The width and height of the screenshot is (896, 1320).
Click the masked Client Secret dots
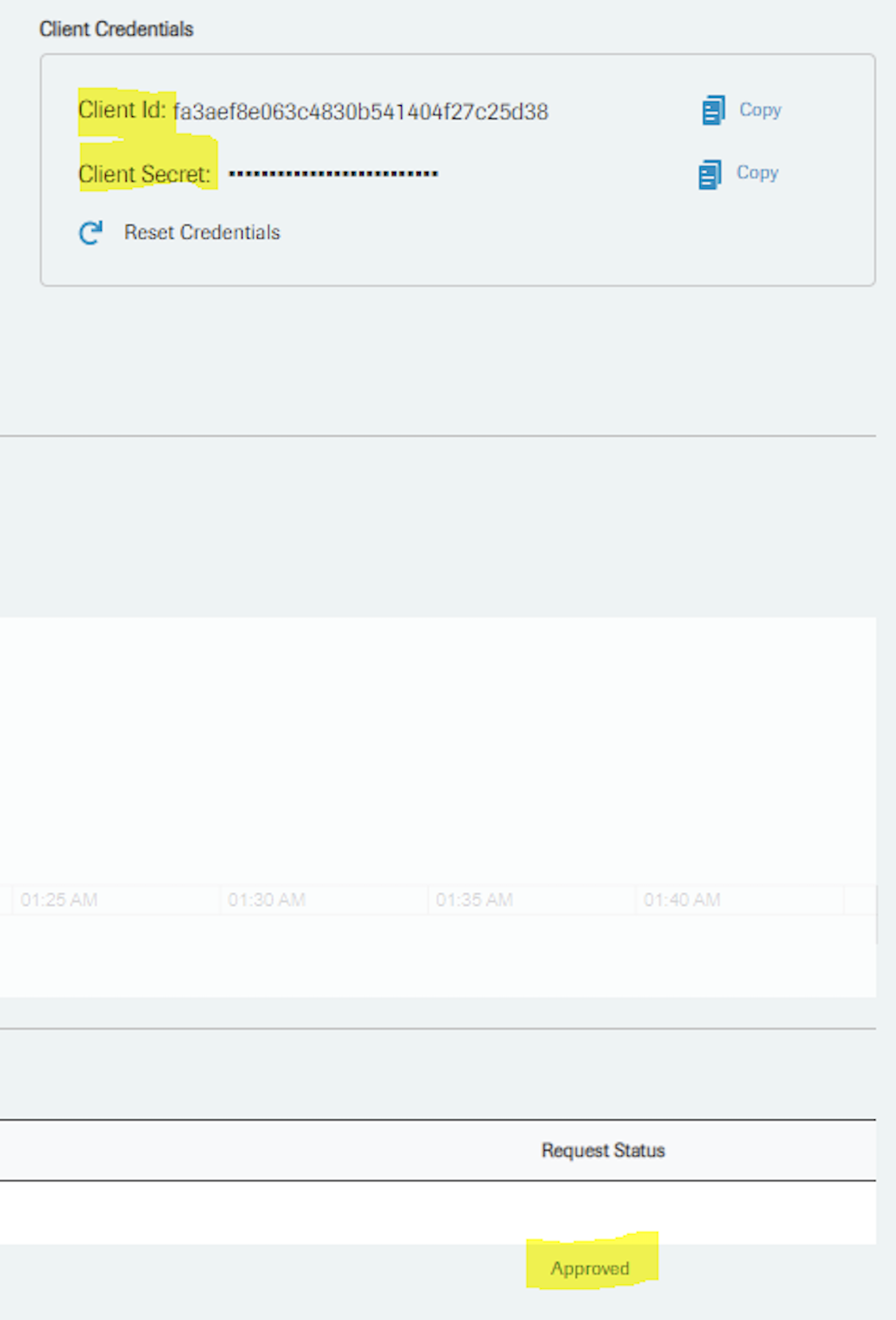click(333, 174)
